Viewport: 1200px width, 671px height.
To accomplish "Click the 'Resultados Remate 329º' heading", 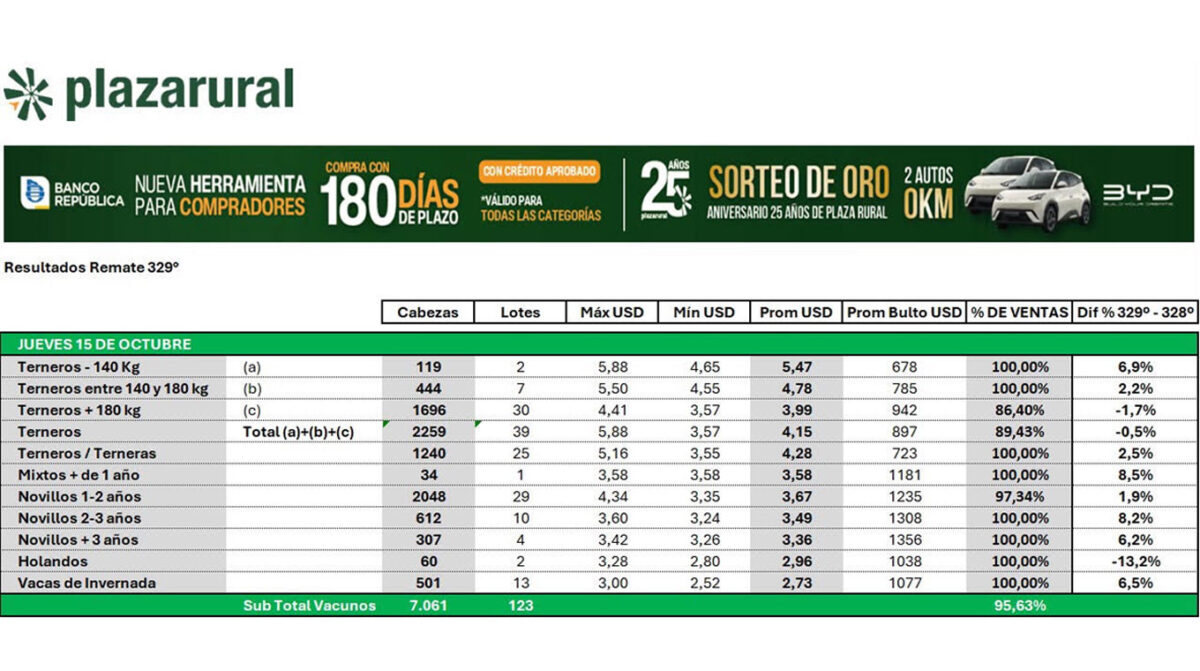I will (x=91, y=268).
